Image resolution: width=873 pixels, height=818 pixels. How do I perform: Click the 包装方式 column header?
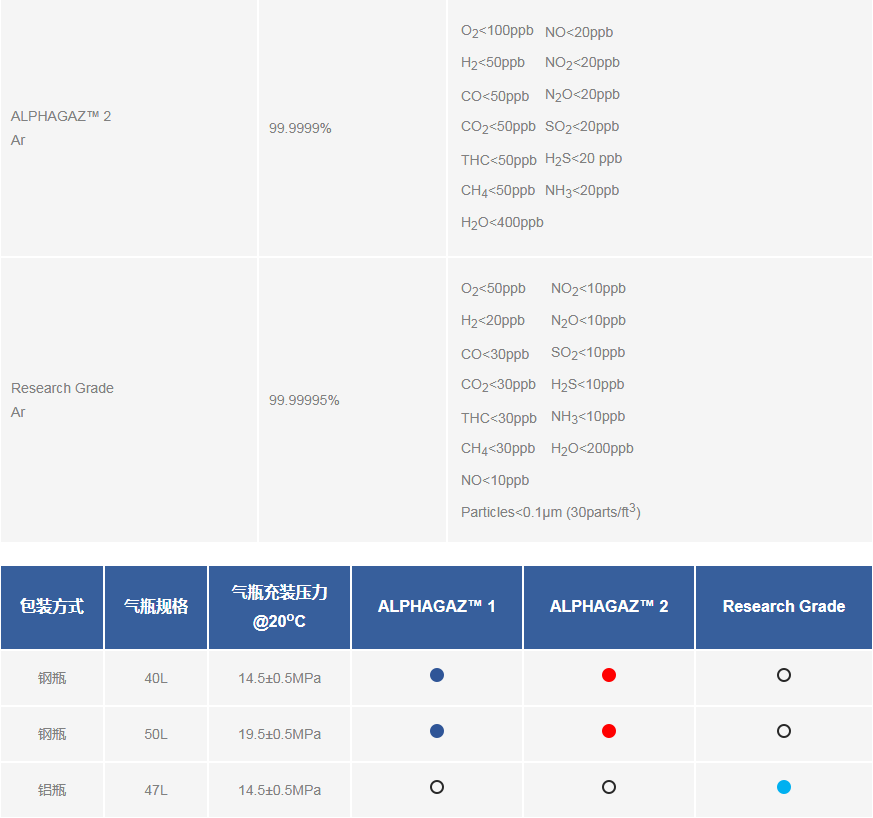(52, 607)
